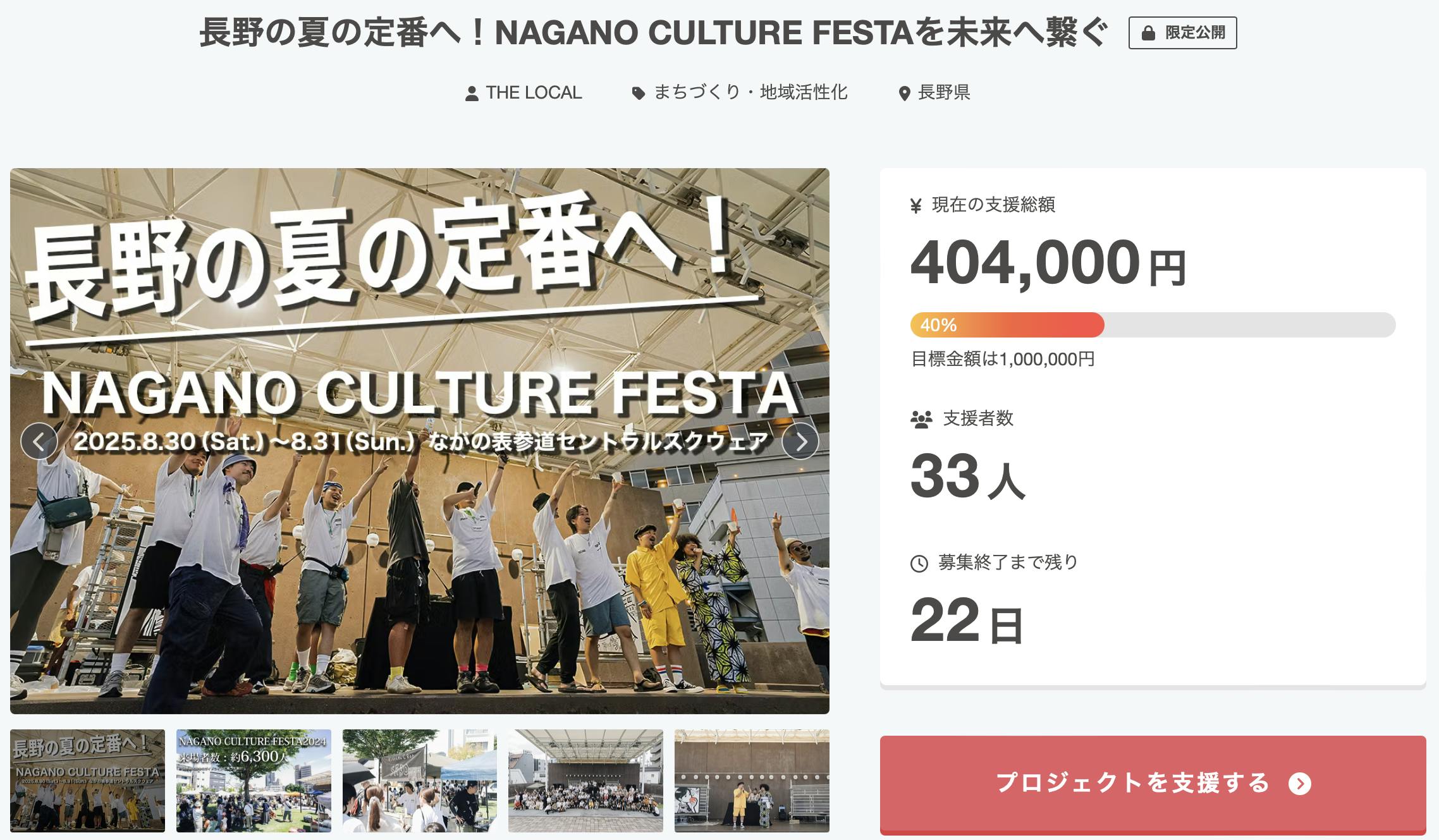
Task: Open THE LOCAL organizer profile link
Action: point(533,93)
